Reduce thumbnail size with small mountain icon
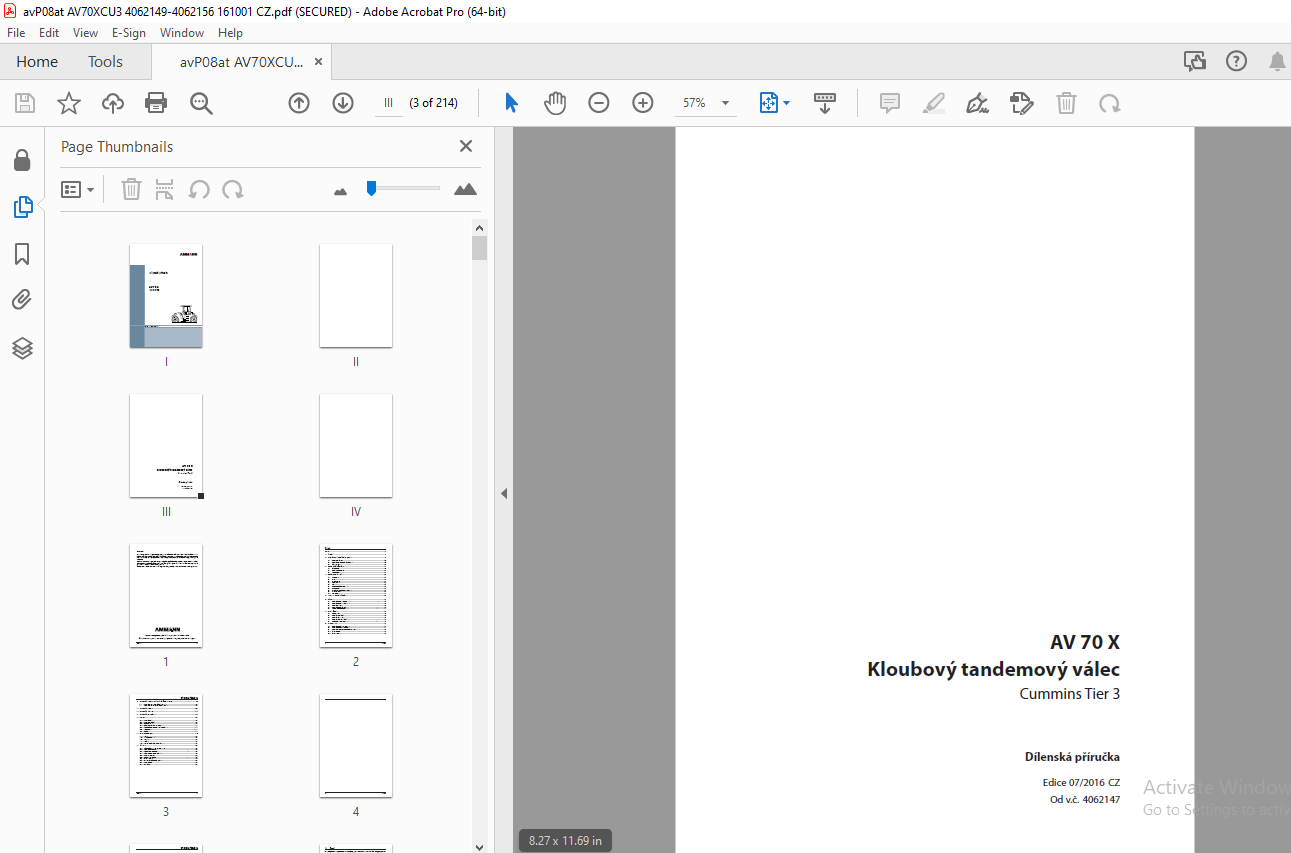 click(340, 191)
